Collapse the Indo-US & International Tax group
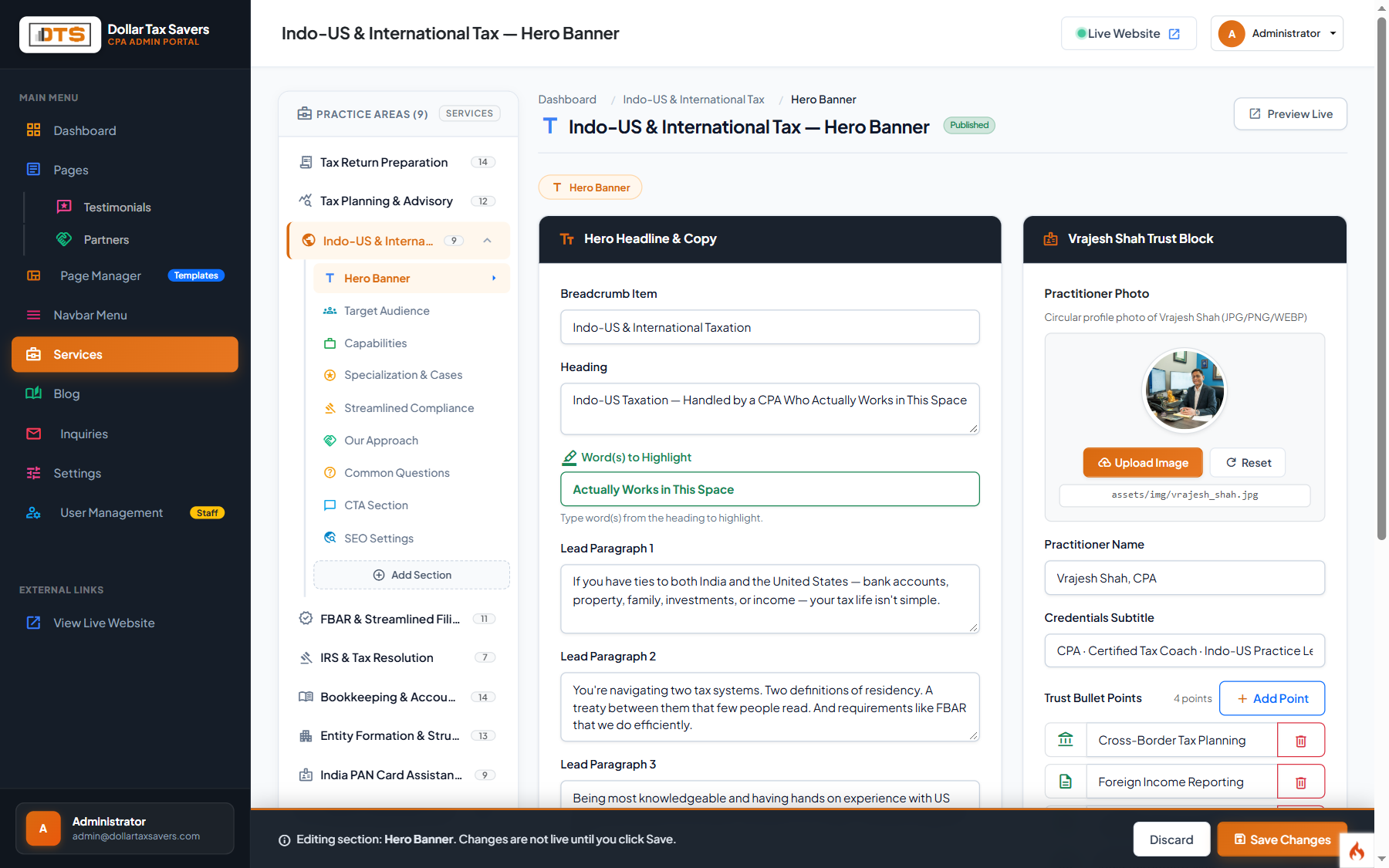 pyautogui.click(x=487, y=241)
